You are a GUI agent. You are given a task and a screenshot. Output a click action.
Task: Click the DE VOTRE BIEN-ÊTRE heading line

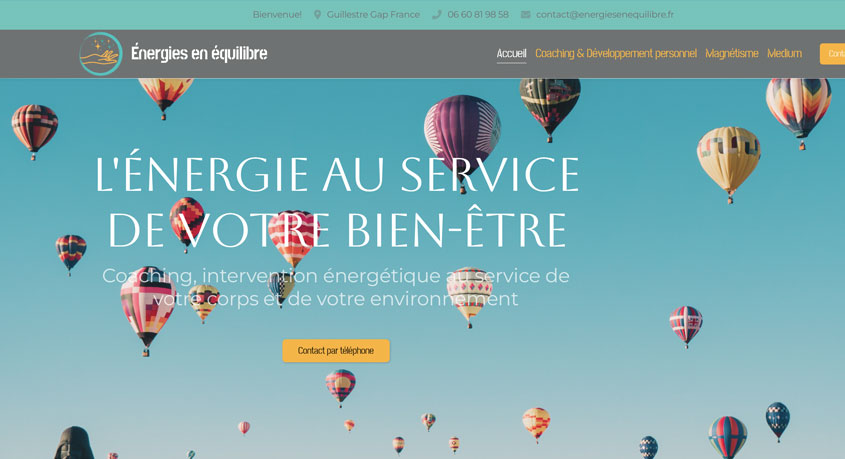[x=338, y=231]
